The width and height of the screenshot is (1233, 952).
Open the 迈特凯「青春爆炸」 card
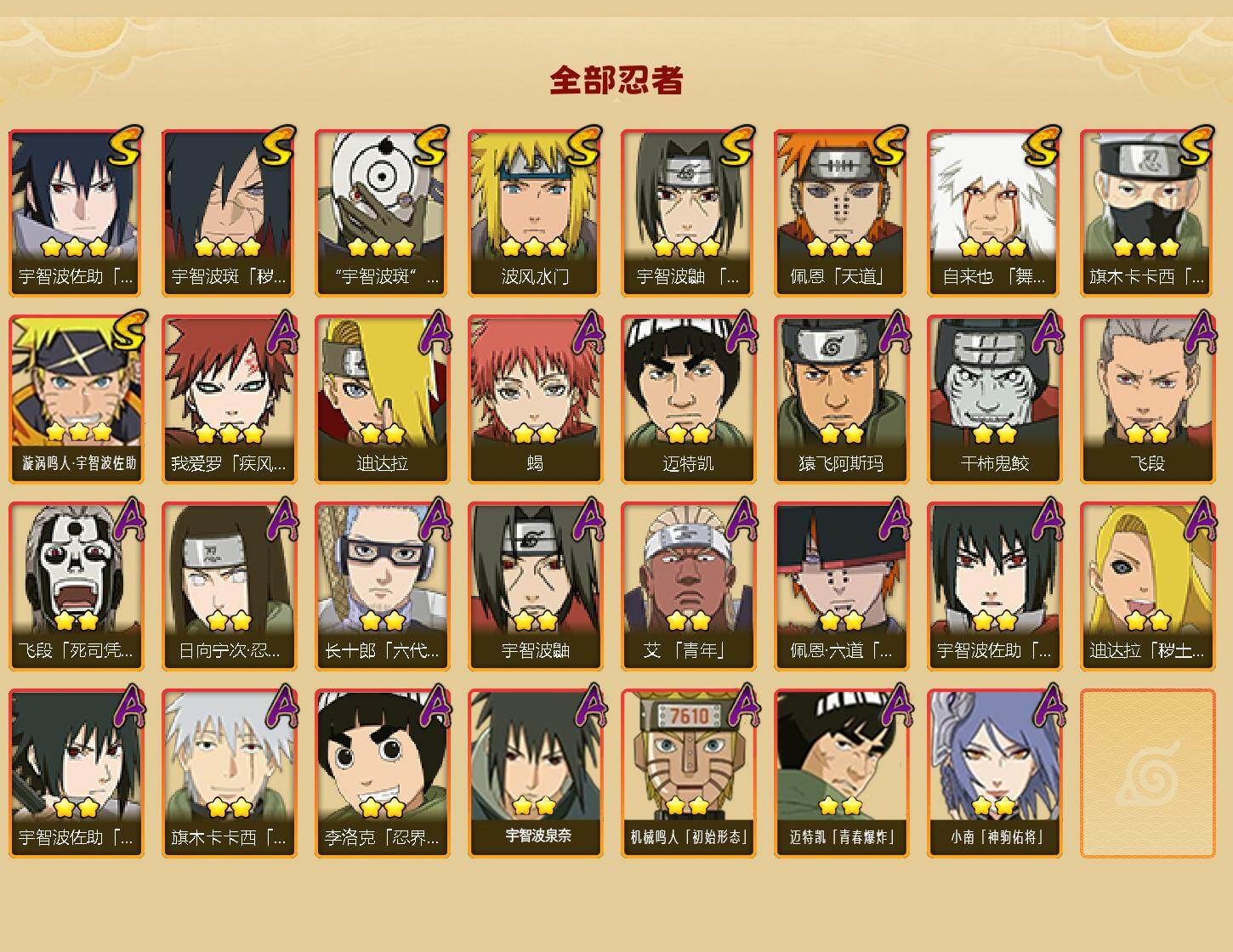click(842, 773)
